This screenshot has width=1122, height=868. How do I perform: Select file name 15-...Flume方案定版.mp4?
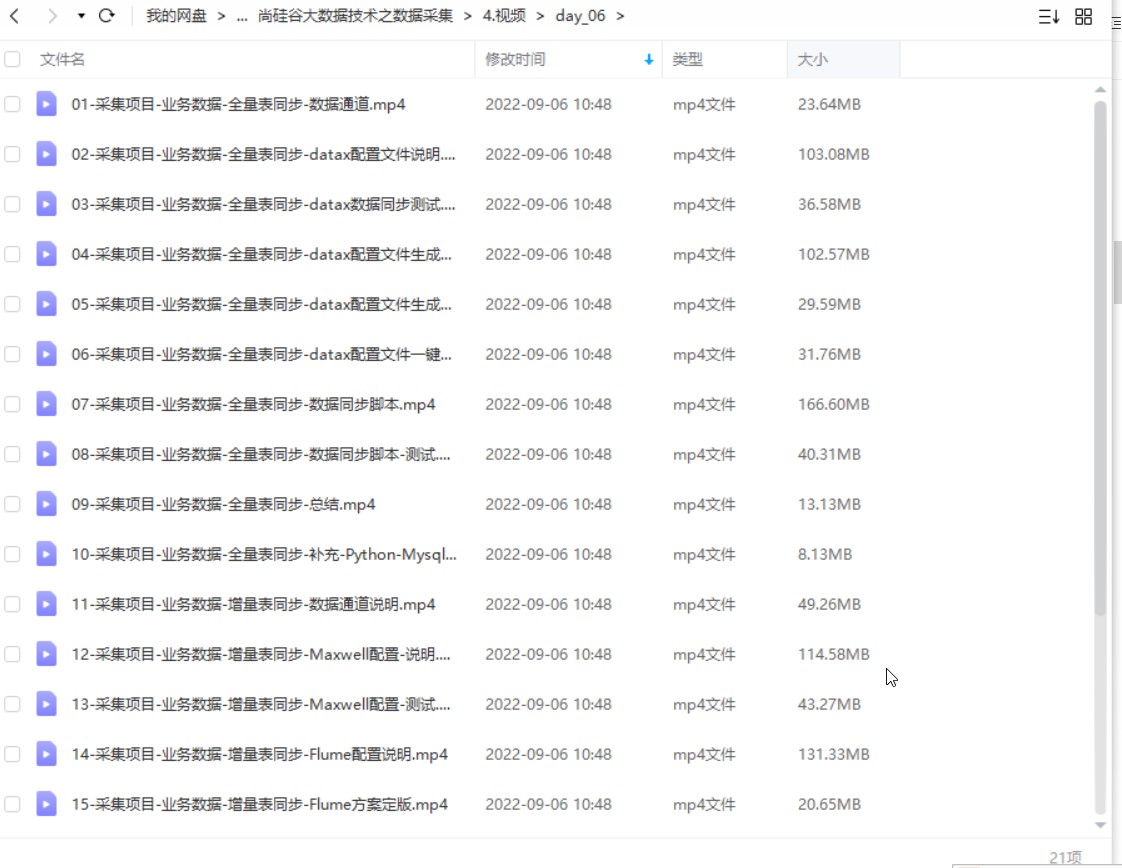260,804
